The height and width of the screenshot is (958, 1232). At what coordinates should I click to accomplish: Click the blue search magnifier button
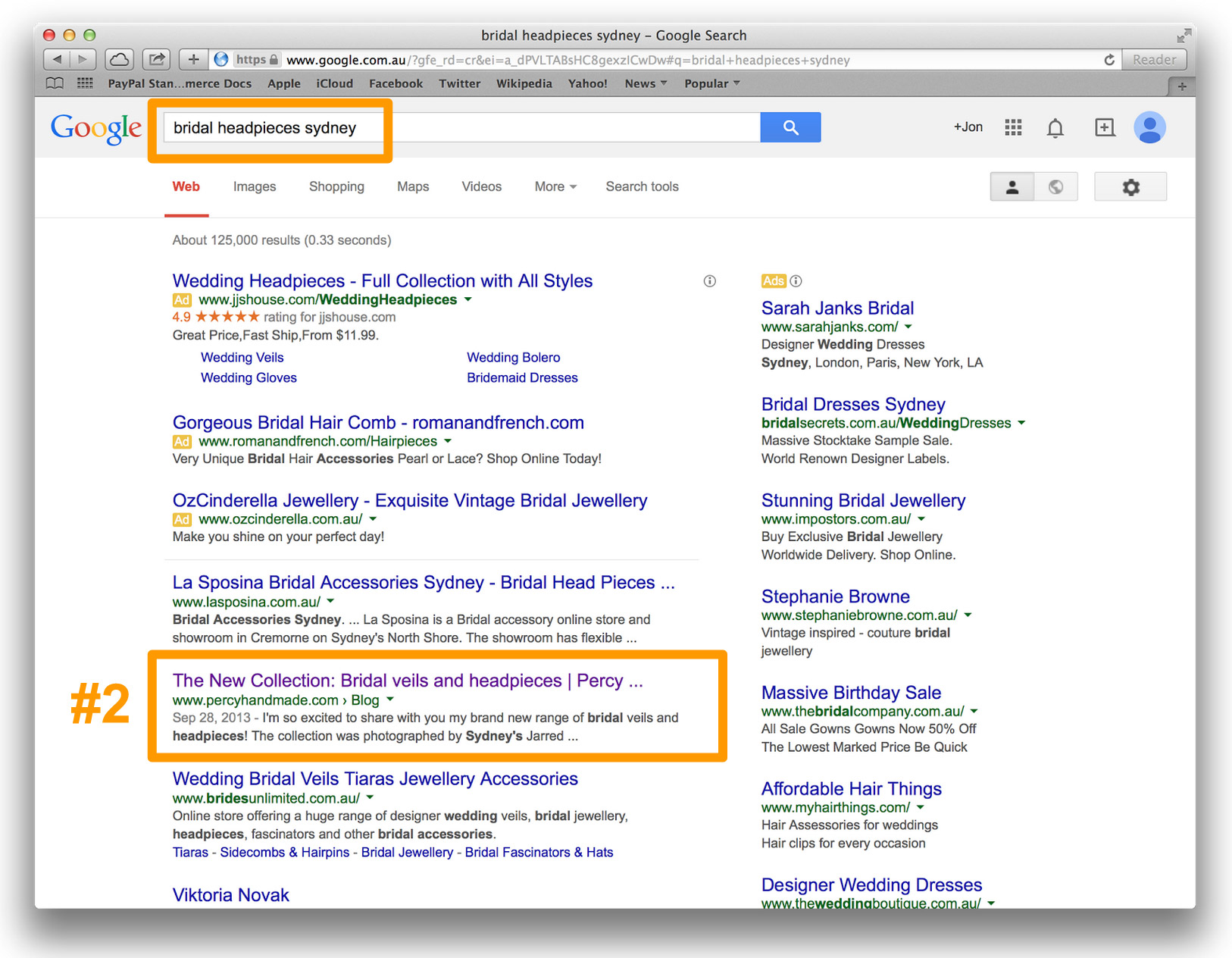(x=790, y=127)
